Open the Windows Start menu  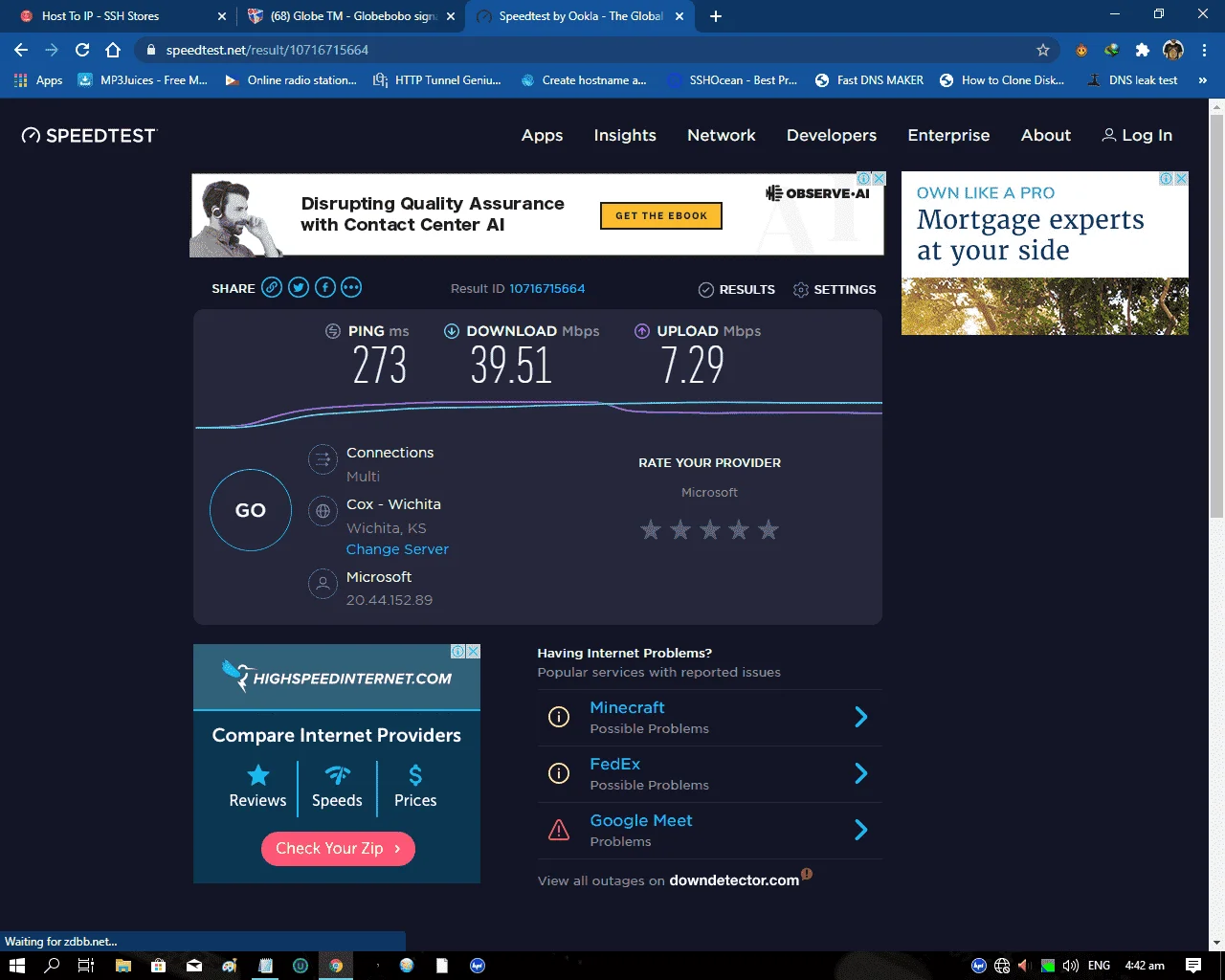pyautogui.click(x=17, y=966)
